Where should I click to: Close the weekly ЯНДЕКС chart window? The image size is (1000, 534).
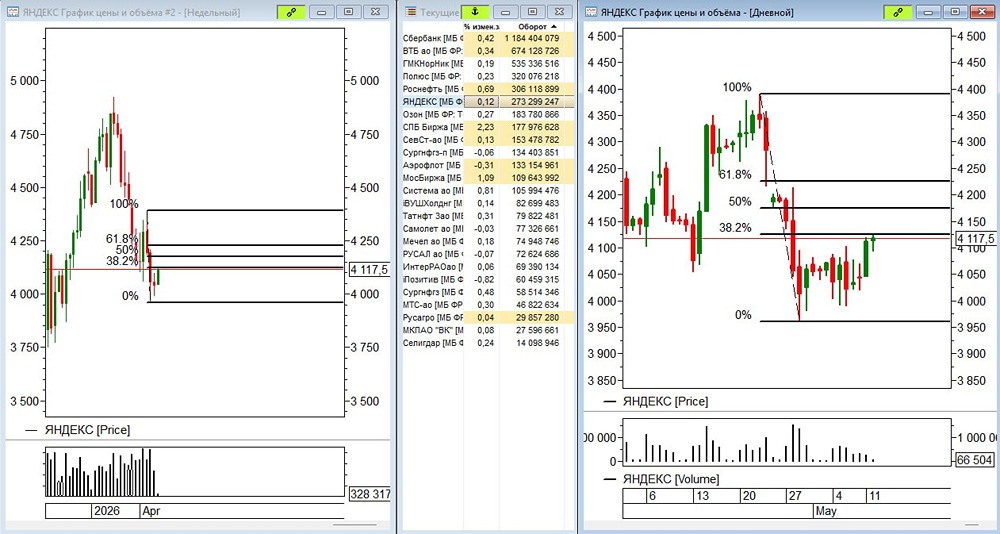376,12
